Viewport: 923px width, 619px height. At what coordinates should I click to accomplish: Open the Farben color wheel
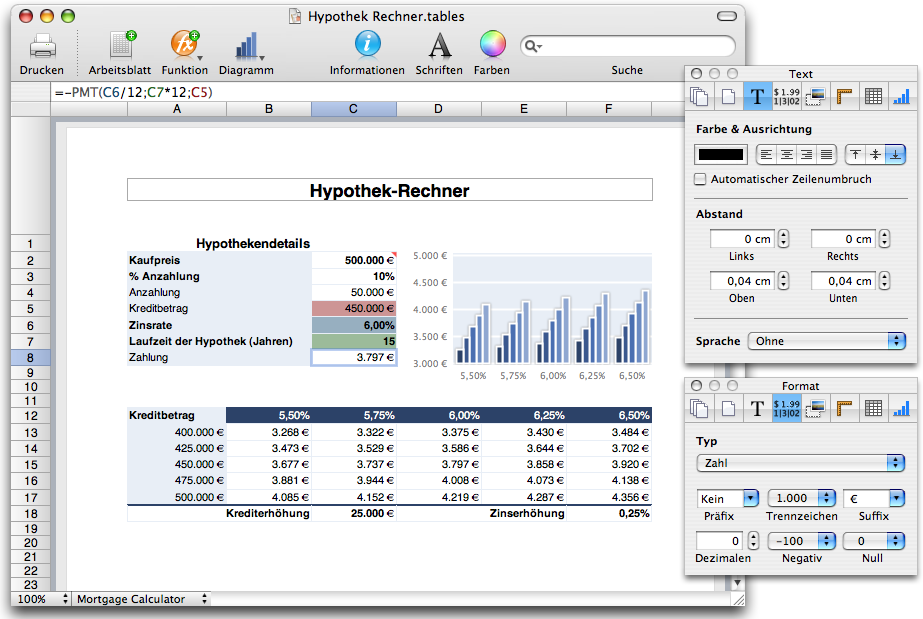click(x=492, y=45)
